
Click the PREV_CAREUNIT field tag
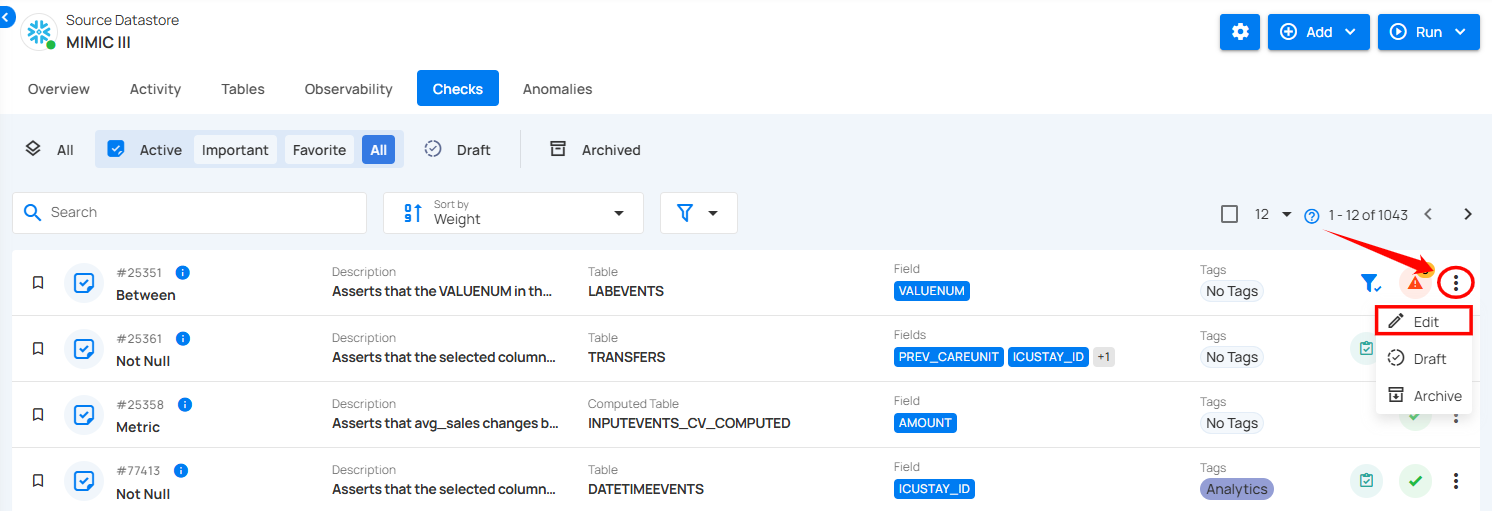tap(949, 357)
